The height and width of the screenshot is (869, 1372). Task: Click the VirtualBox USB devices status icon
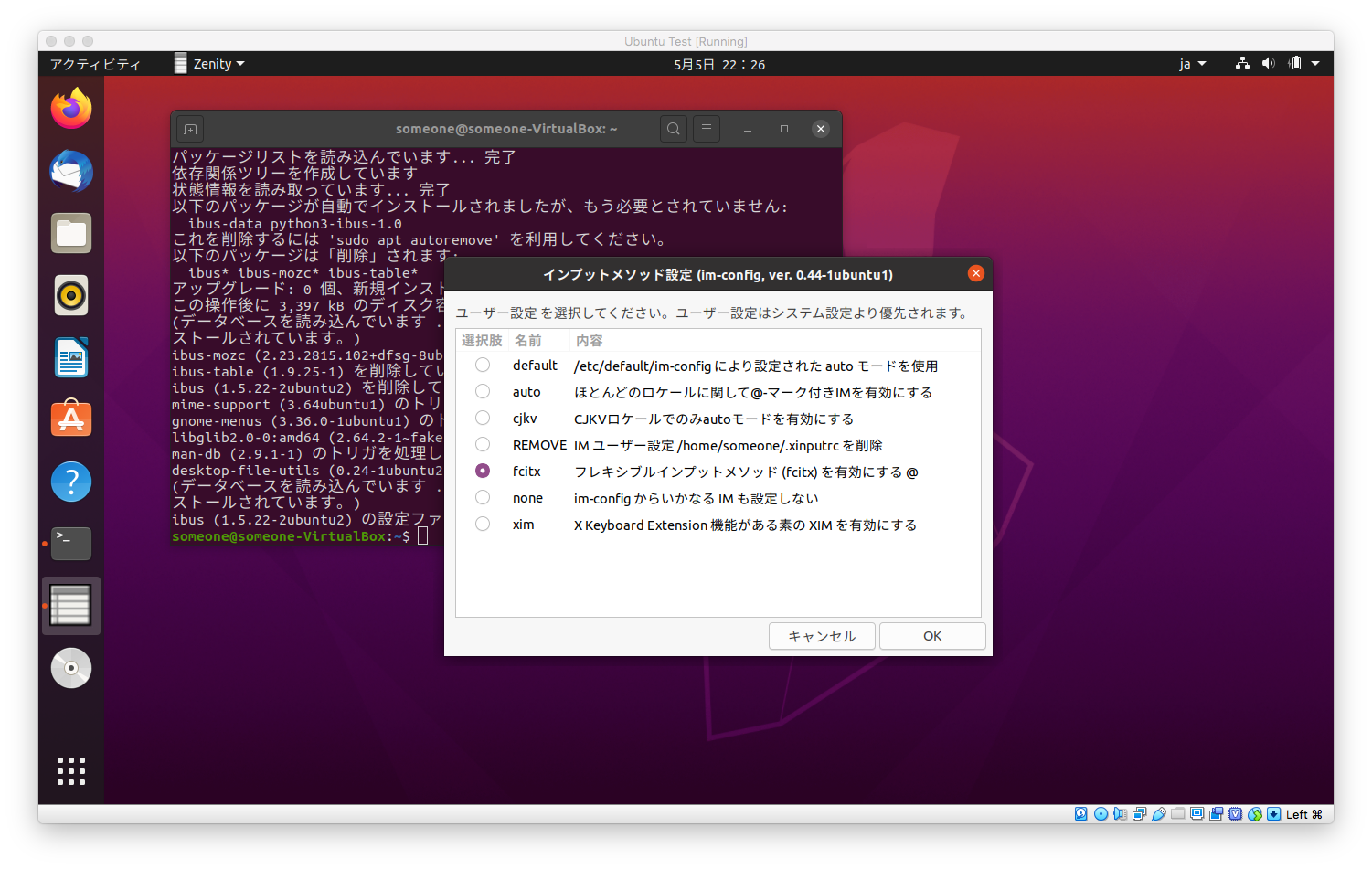1158,814
